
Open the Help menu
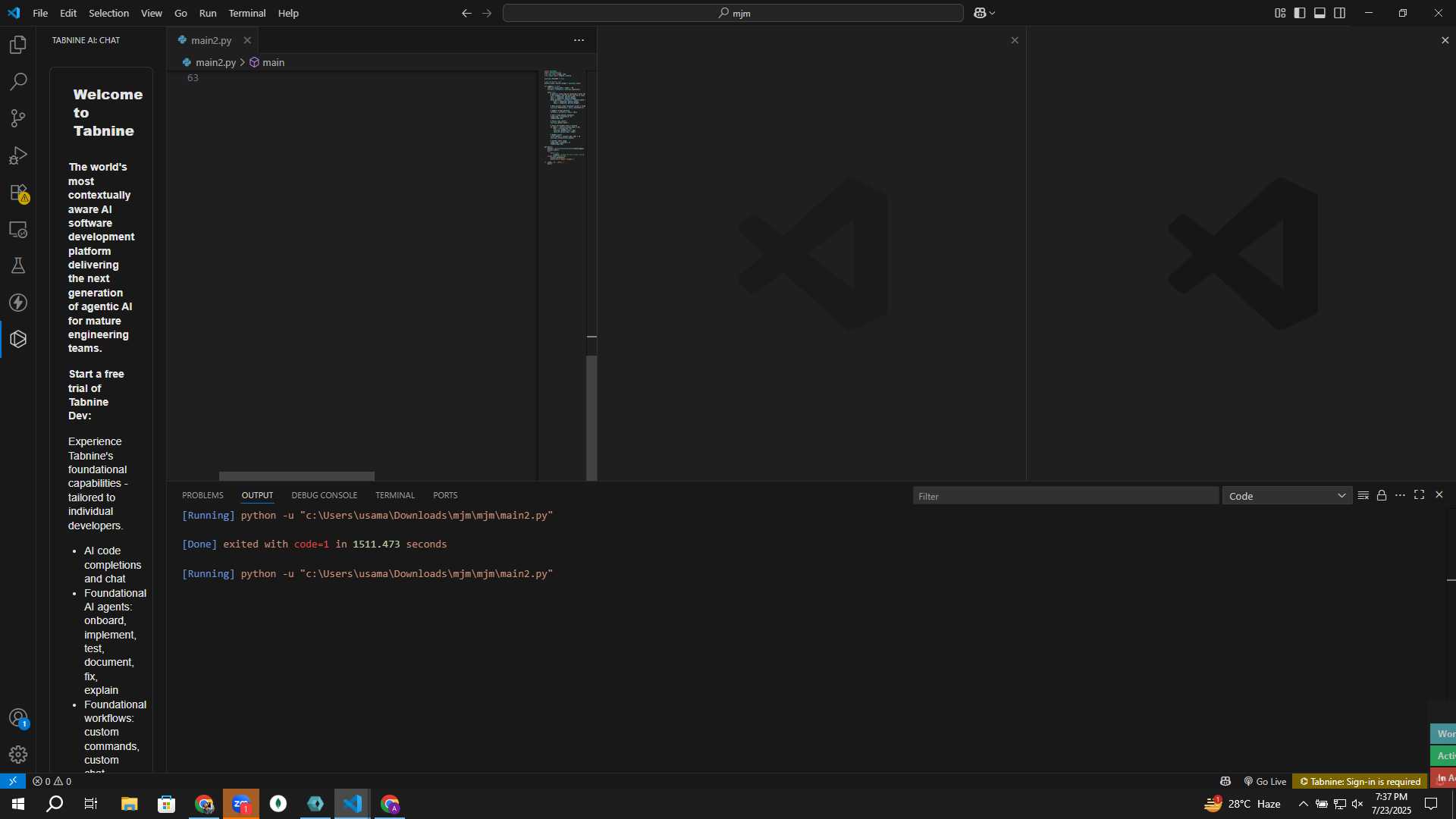point(288,13)
